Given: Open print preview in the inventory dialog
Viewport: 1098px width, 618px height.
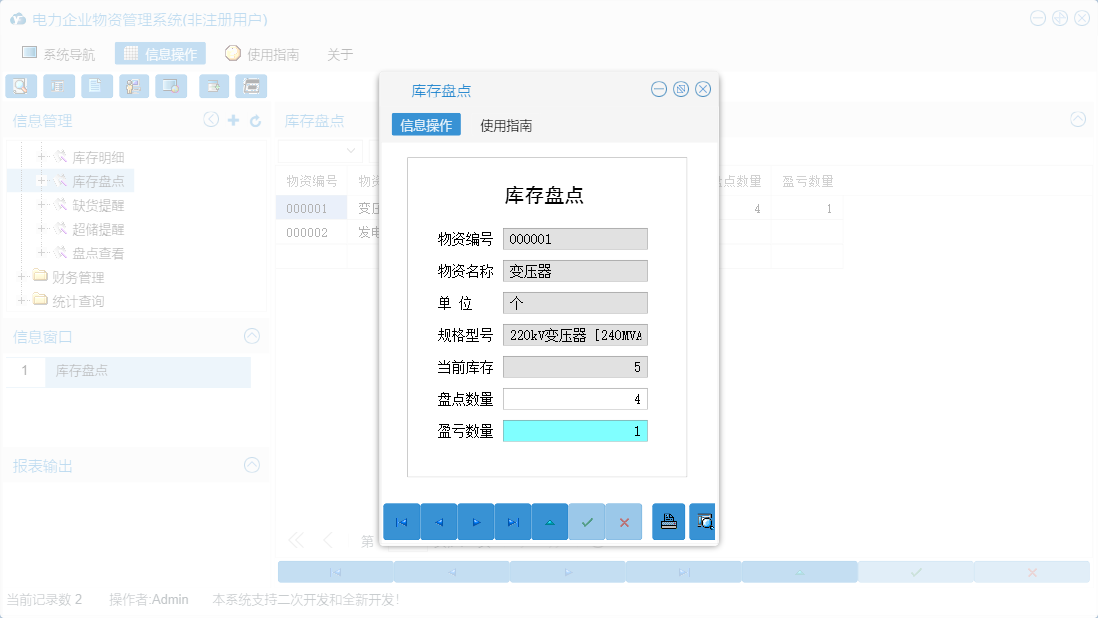Looking at the screenshot, I should pos(703,521).
